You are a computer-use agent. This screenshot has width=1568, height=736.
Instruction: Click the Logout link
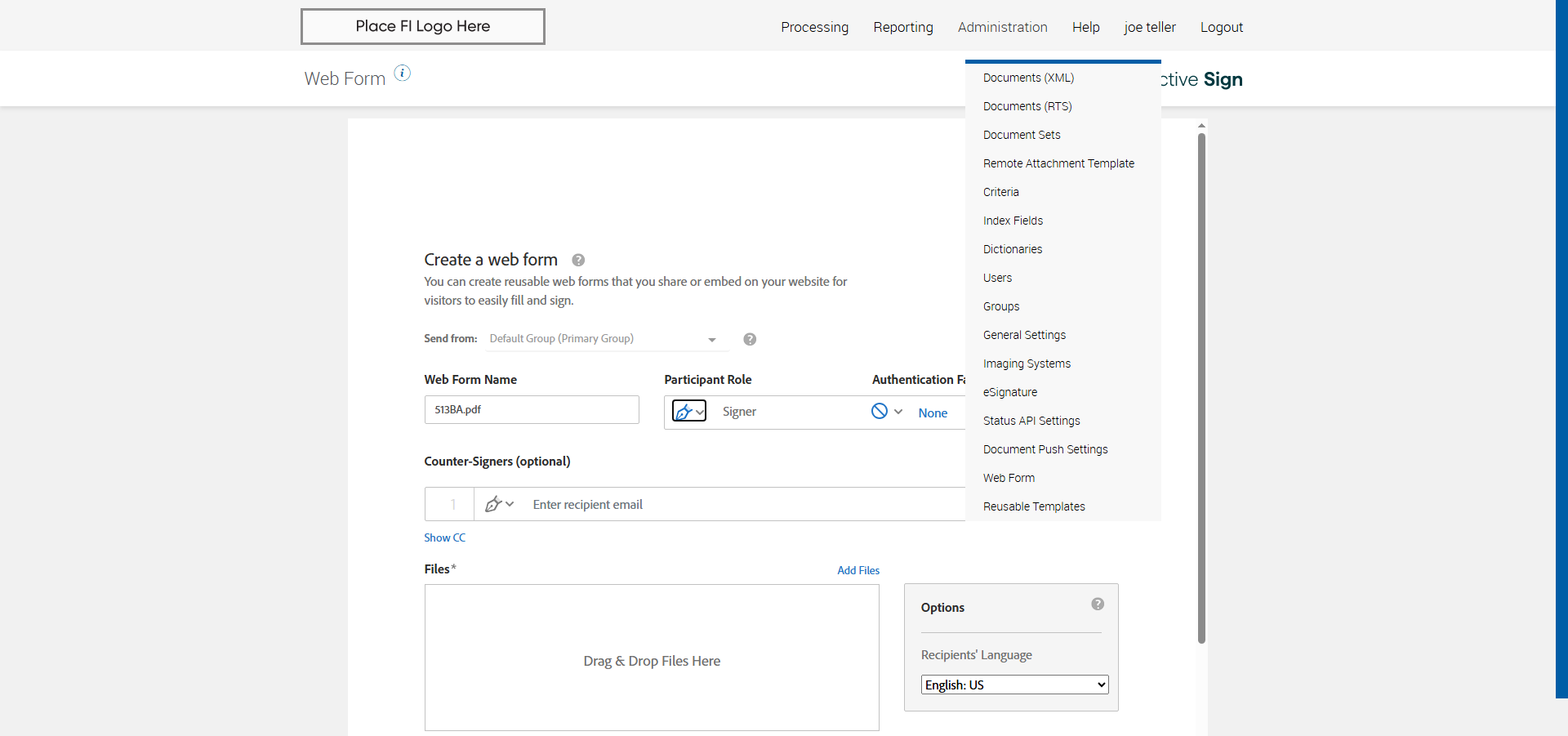1221,27
